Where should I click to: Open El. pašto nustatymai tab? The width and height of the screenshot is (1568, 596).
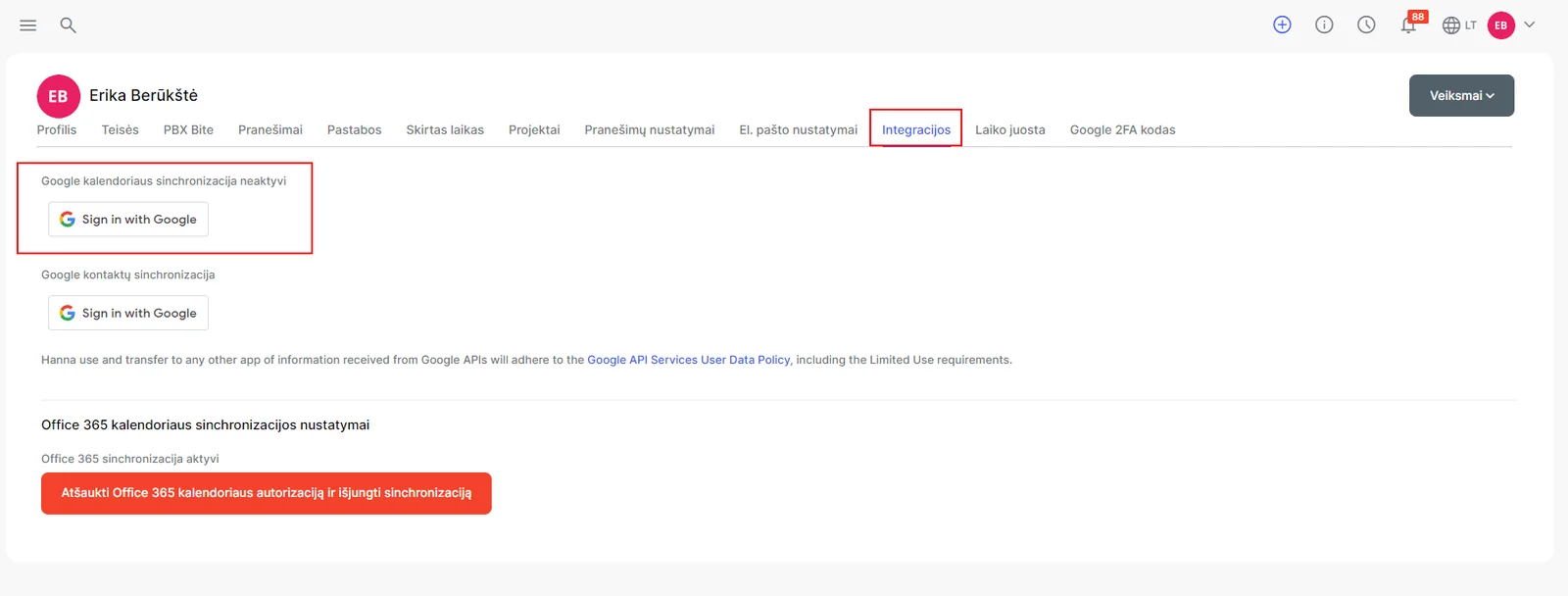[798, 129]
